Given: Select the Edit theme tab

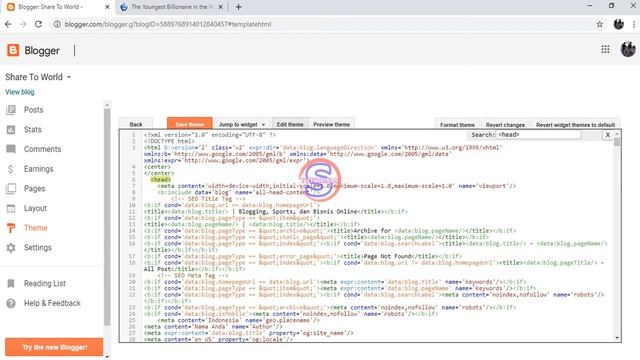Looking at the screenshot, I should click(290, 124).
